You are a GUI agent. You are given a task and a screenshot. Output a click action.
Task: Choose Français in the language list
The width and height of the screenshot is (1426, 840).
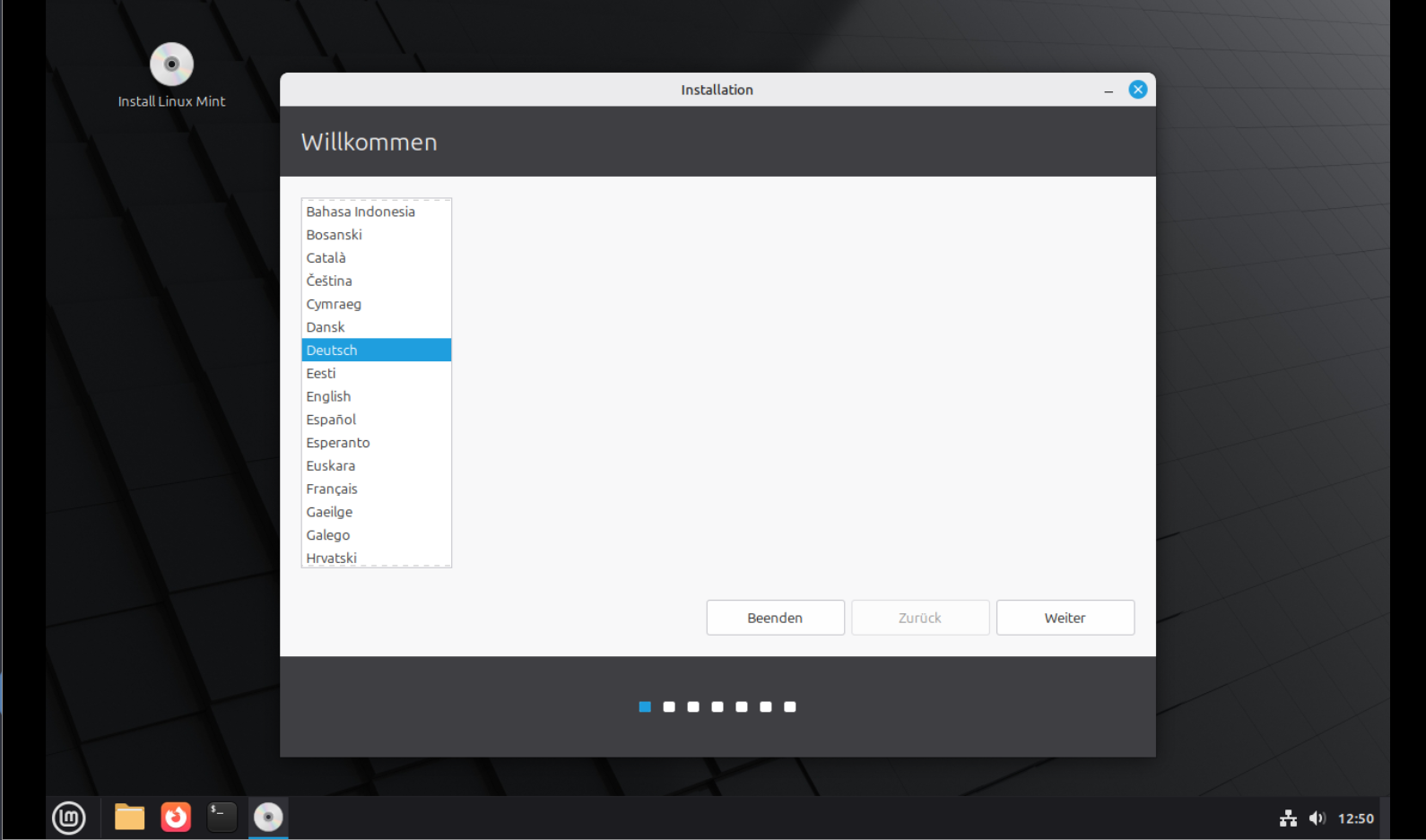pos(332,489)
